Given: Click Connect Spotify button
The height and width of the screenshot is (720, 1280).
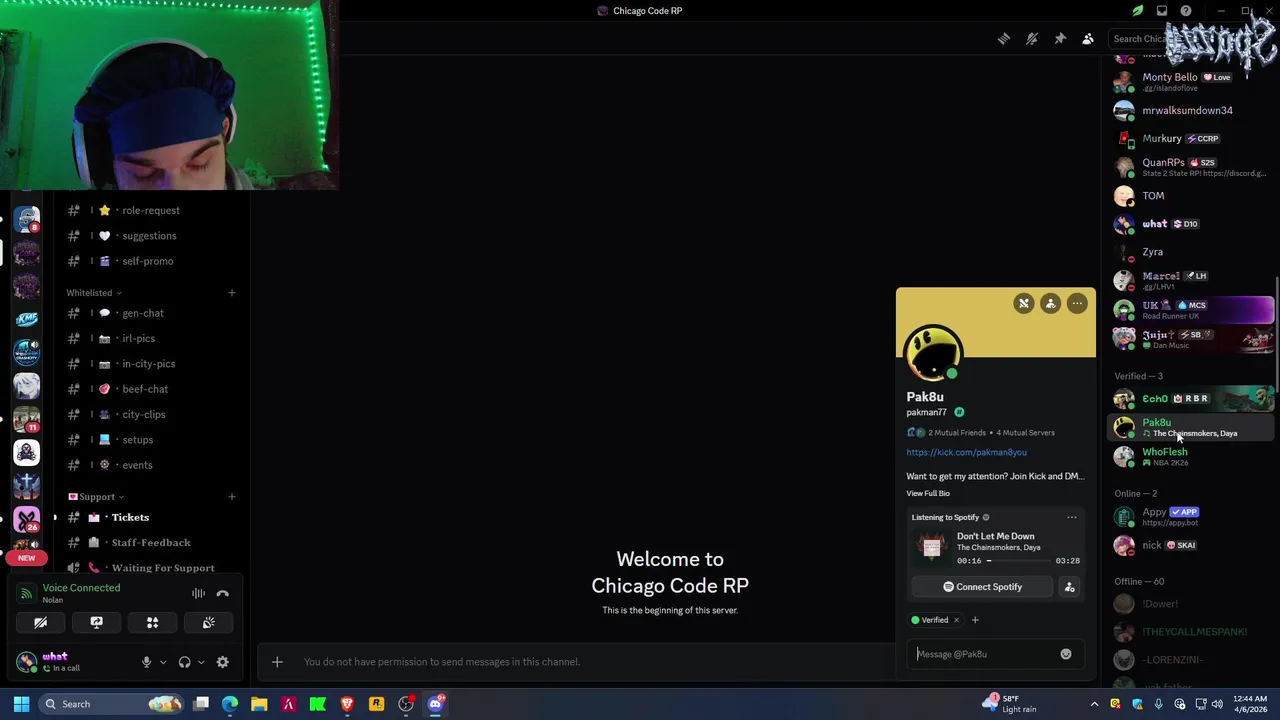Looking at the screenshot, I should pyautogui.click(x=982, y=587).
